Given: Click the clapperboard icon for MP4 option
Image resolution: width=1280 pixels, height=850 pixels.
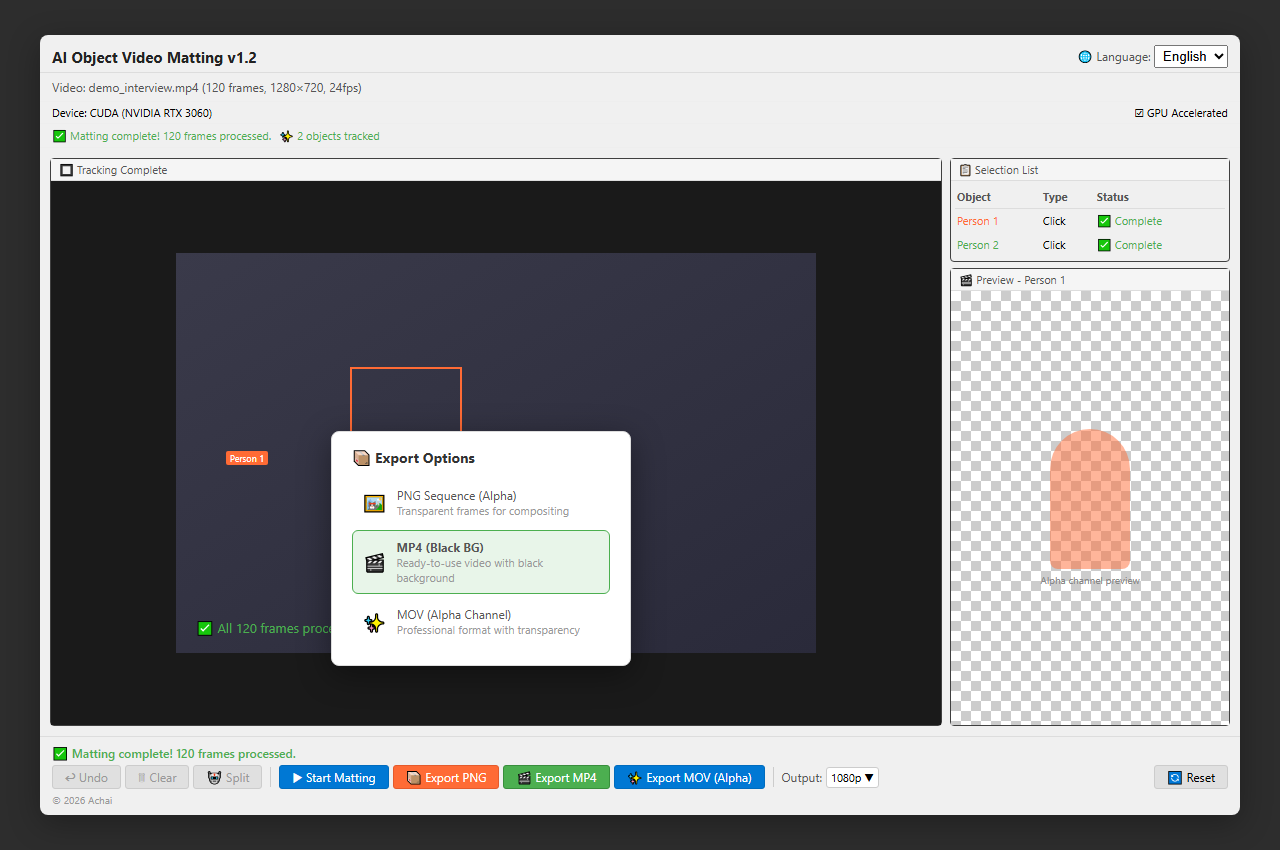Looking at the screenshot, I should tap(375, 562).
